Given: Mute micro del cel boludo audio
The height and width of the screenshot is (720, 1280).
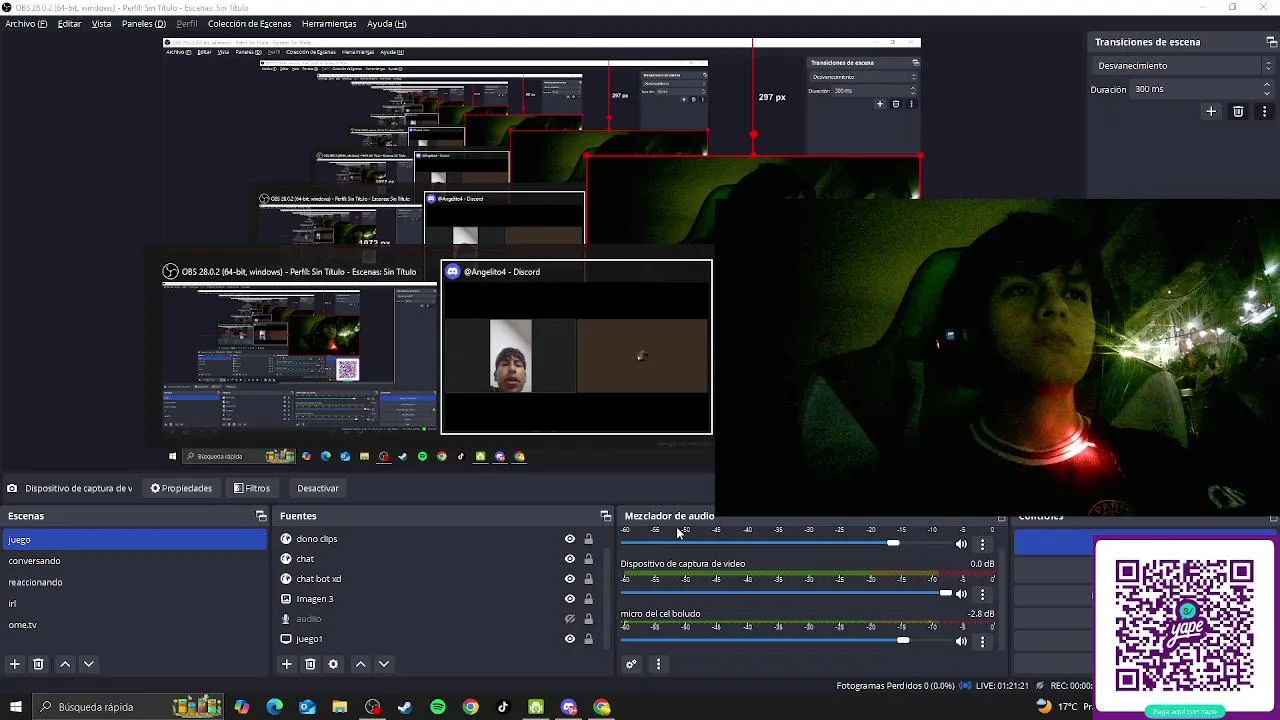Looking at the screenshot, I should coord(961,641).
